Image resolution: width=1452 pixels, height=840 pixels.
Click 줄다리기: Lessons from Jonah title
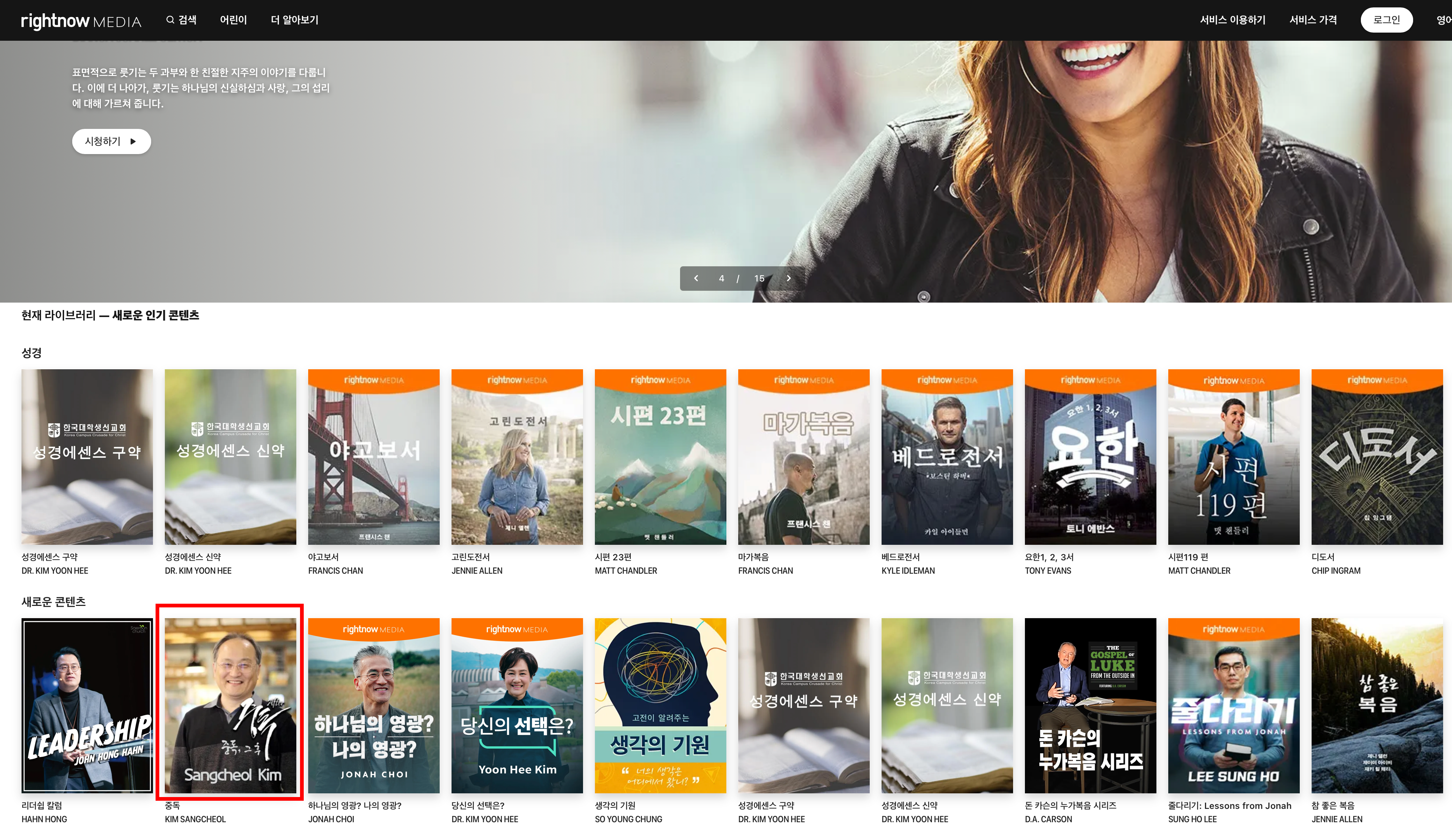tap(1230, 806)
